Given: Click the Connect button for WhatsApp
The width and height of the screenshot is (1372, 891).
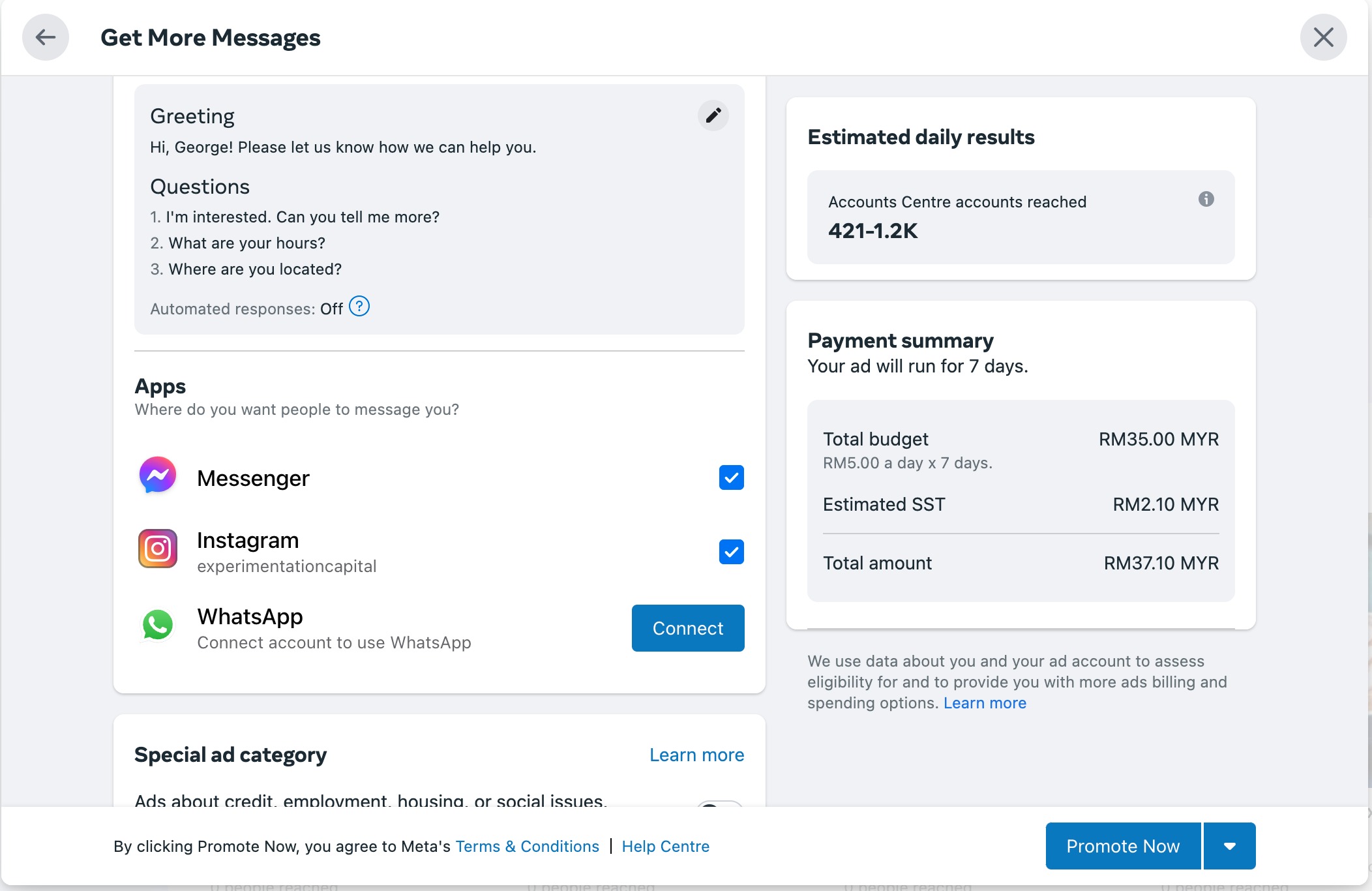Looking at the screenshot, I should [688, 628].
